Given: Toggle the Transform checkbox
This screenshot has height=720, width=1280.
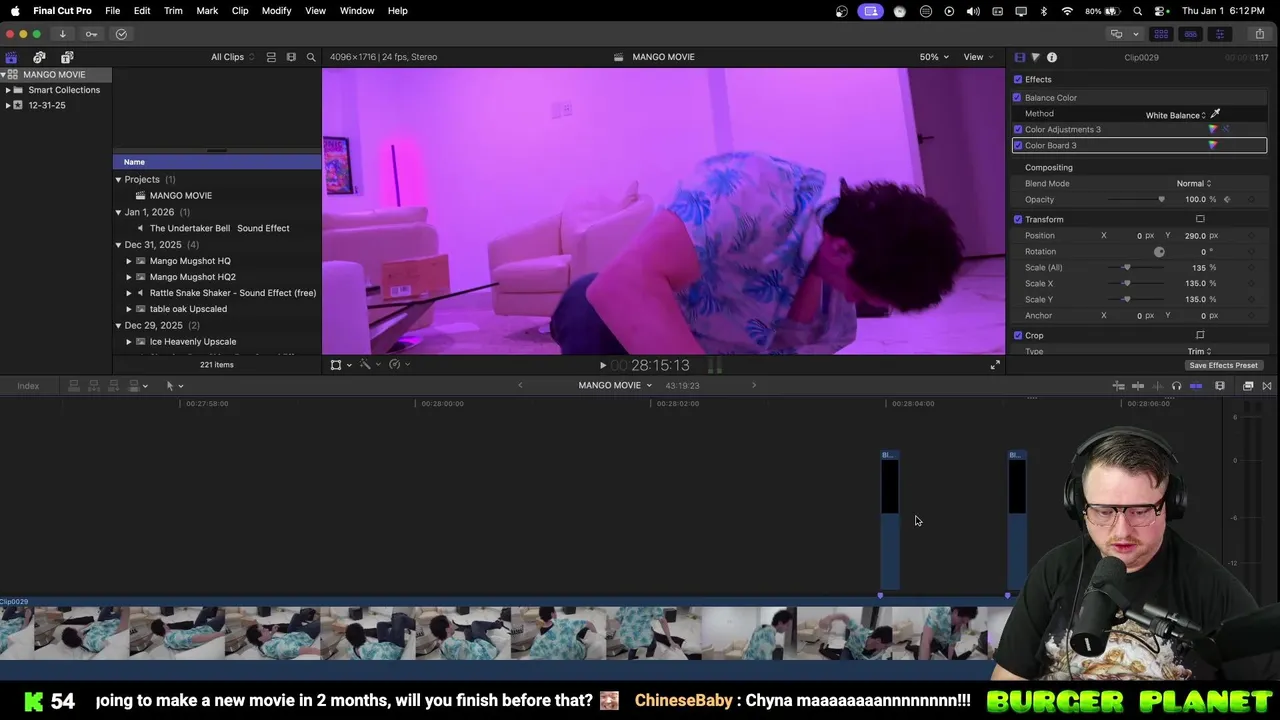Looking at the screenshot, I should click(x=1018, y=219).
